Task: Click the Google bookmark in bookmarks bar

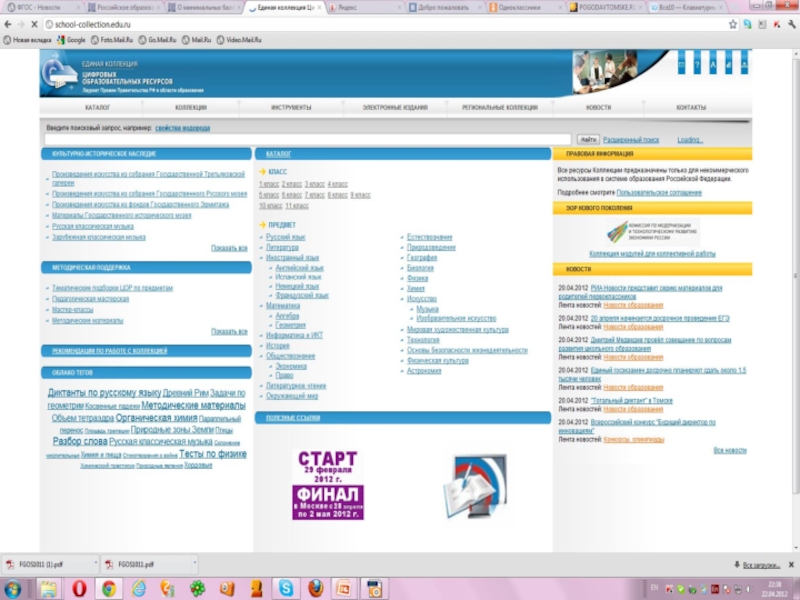Action: (x=71, y=40)
